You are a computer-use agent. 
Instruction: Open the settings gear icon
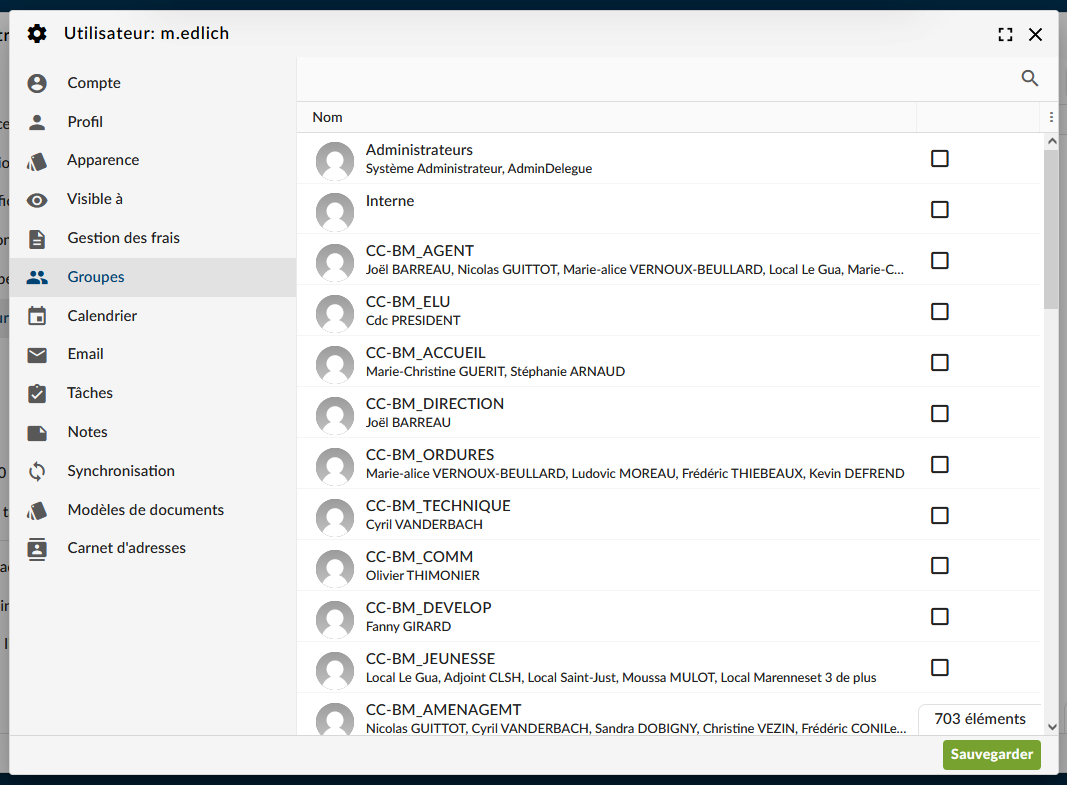point(37,33)
